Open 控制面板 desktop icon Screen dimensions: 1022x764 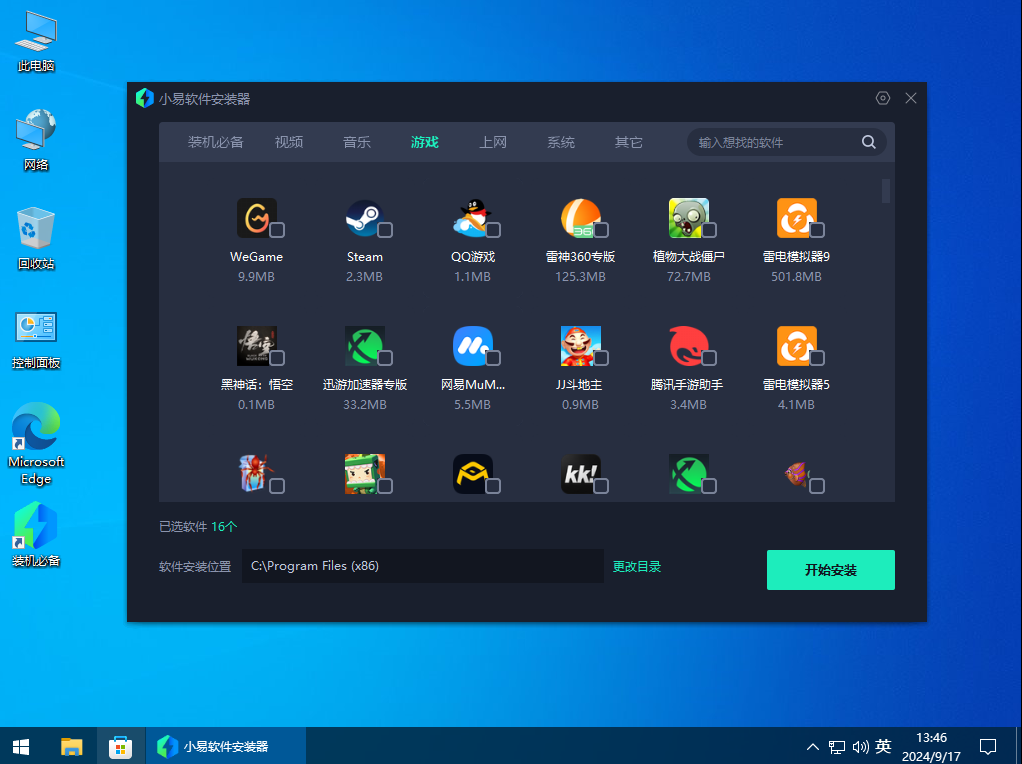pyautogui.click(x=36, y=339)
